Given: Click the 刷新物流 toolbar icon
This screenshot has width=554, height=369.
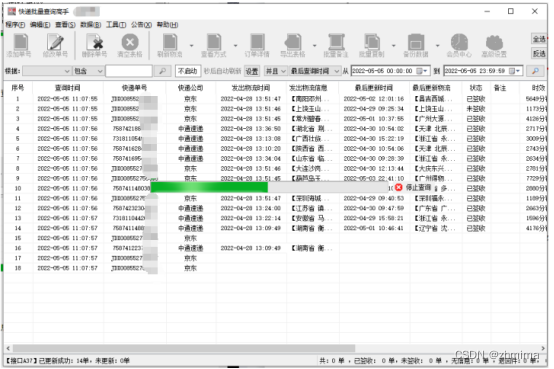Looking at the screenshot, I should pyautogui.click(x=170, y=43).
